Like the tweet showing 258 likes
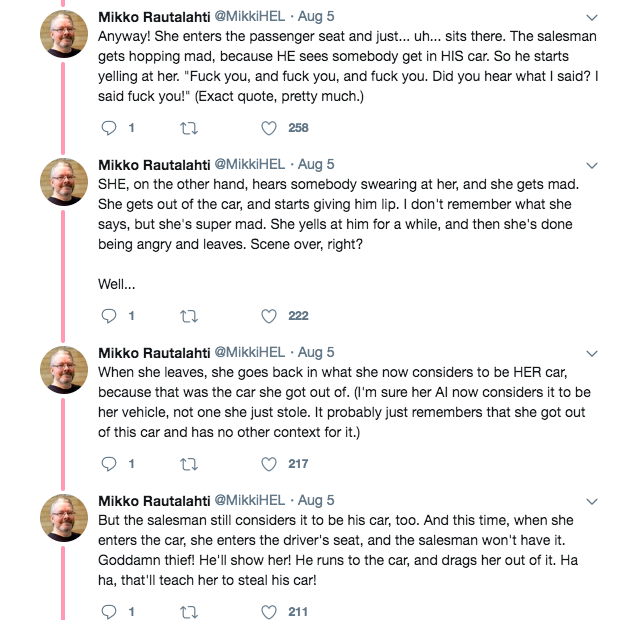Screen dimensions: 638x620 (x=268, y=128)
